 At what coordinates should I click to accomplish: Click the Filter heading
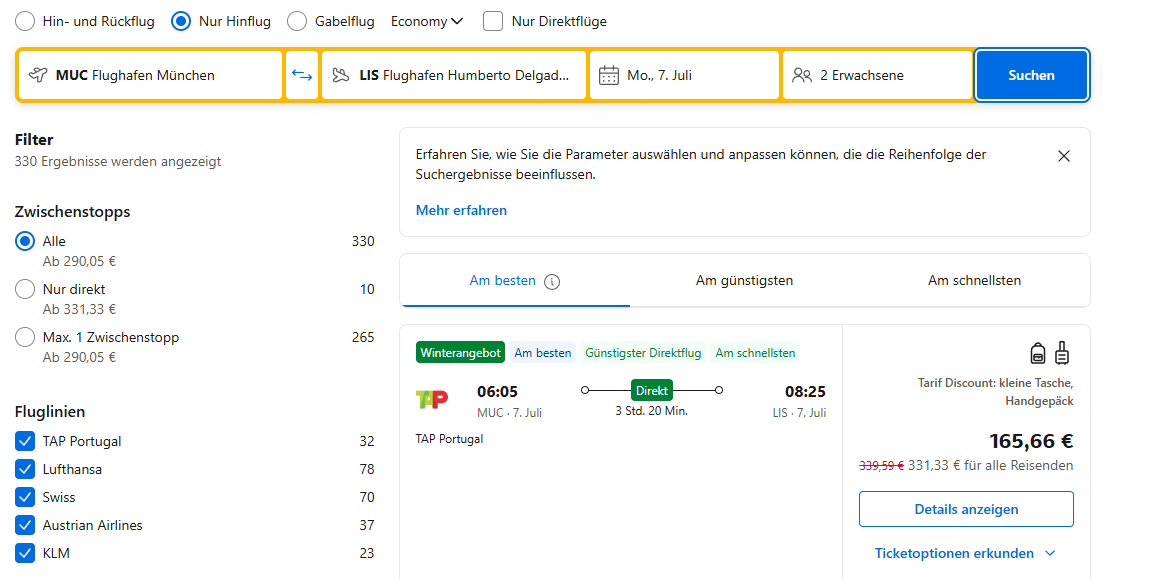[34, 140]
